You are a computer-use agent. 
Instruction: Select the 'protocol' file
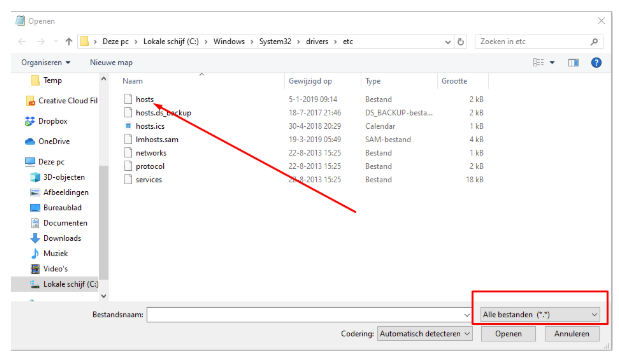click(x=150, y=166)
